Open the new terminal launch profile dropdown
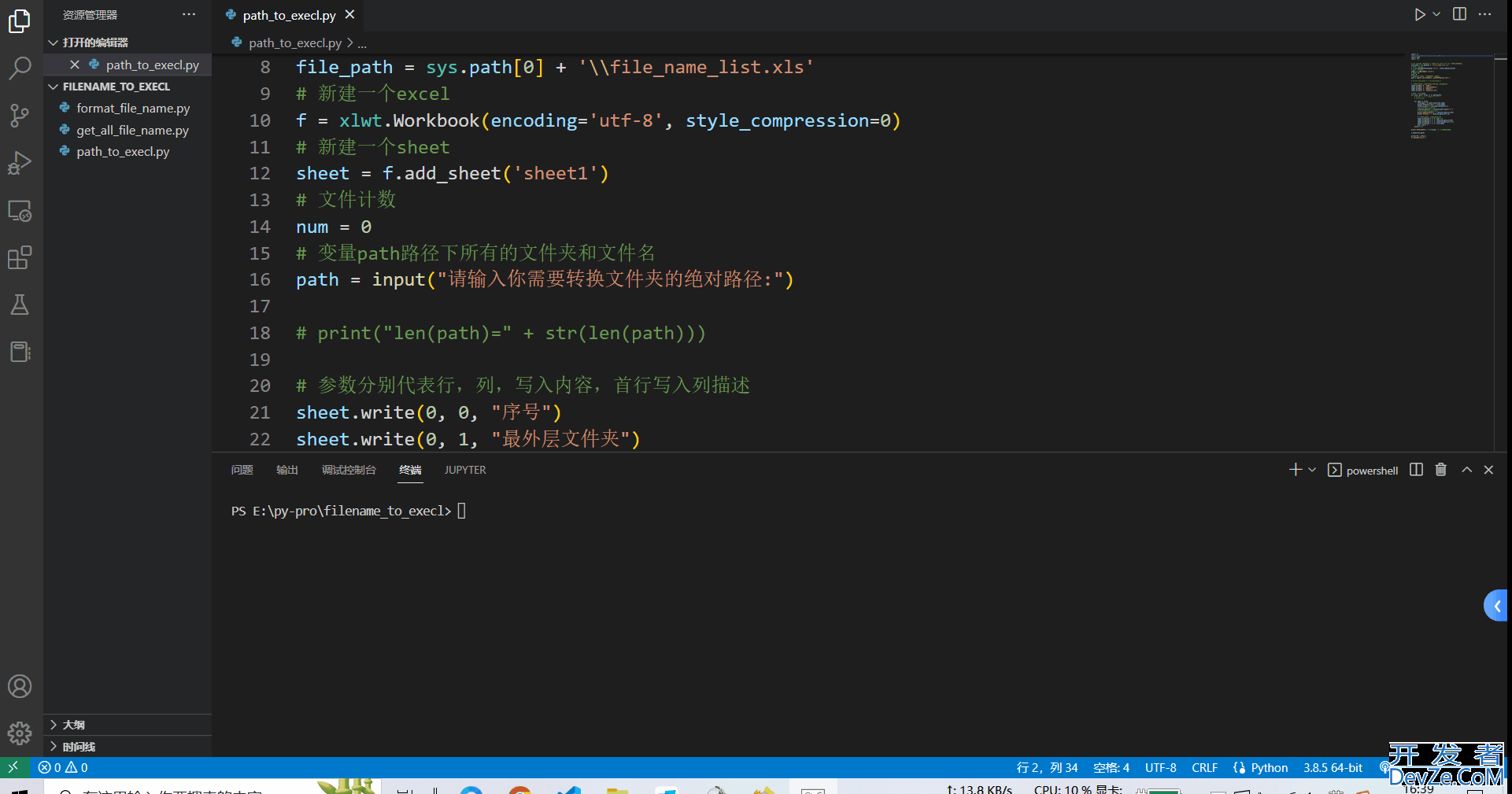The image size is (1512, 794). click(x=1312, y=470)
